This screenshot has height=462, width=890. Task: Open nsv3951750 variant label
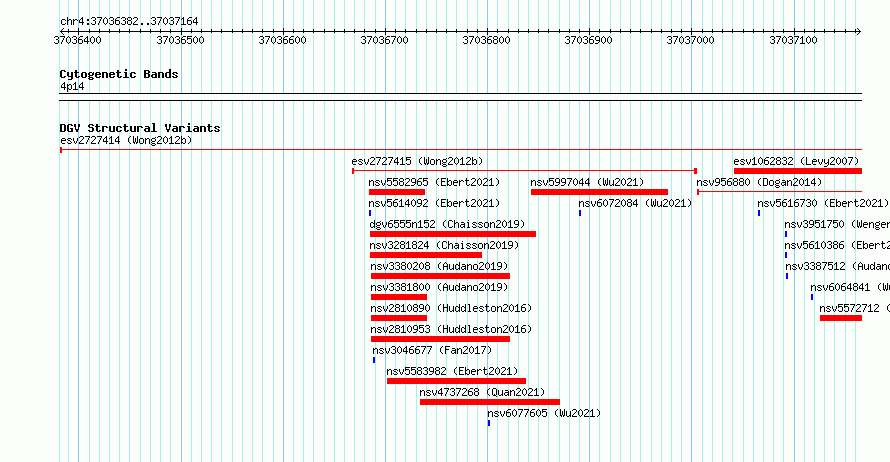[x=837, y=224]
